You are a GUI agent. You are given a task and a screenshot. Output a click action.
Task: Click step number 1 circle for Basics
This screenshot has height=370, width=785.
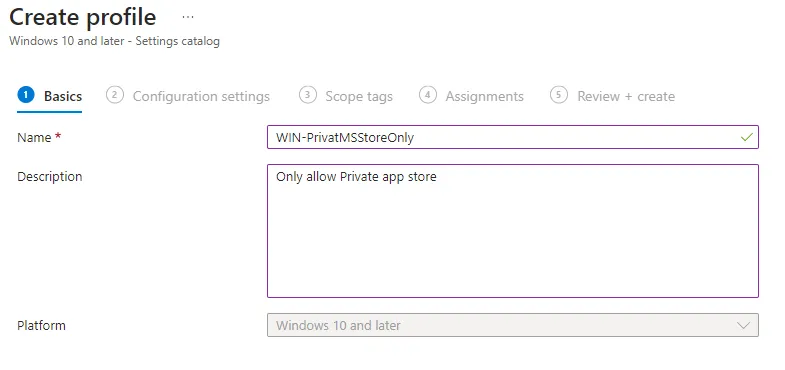pyautogui.click(x=26, y=95)
